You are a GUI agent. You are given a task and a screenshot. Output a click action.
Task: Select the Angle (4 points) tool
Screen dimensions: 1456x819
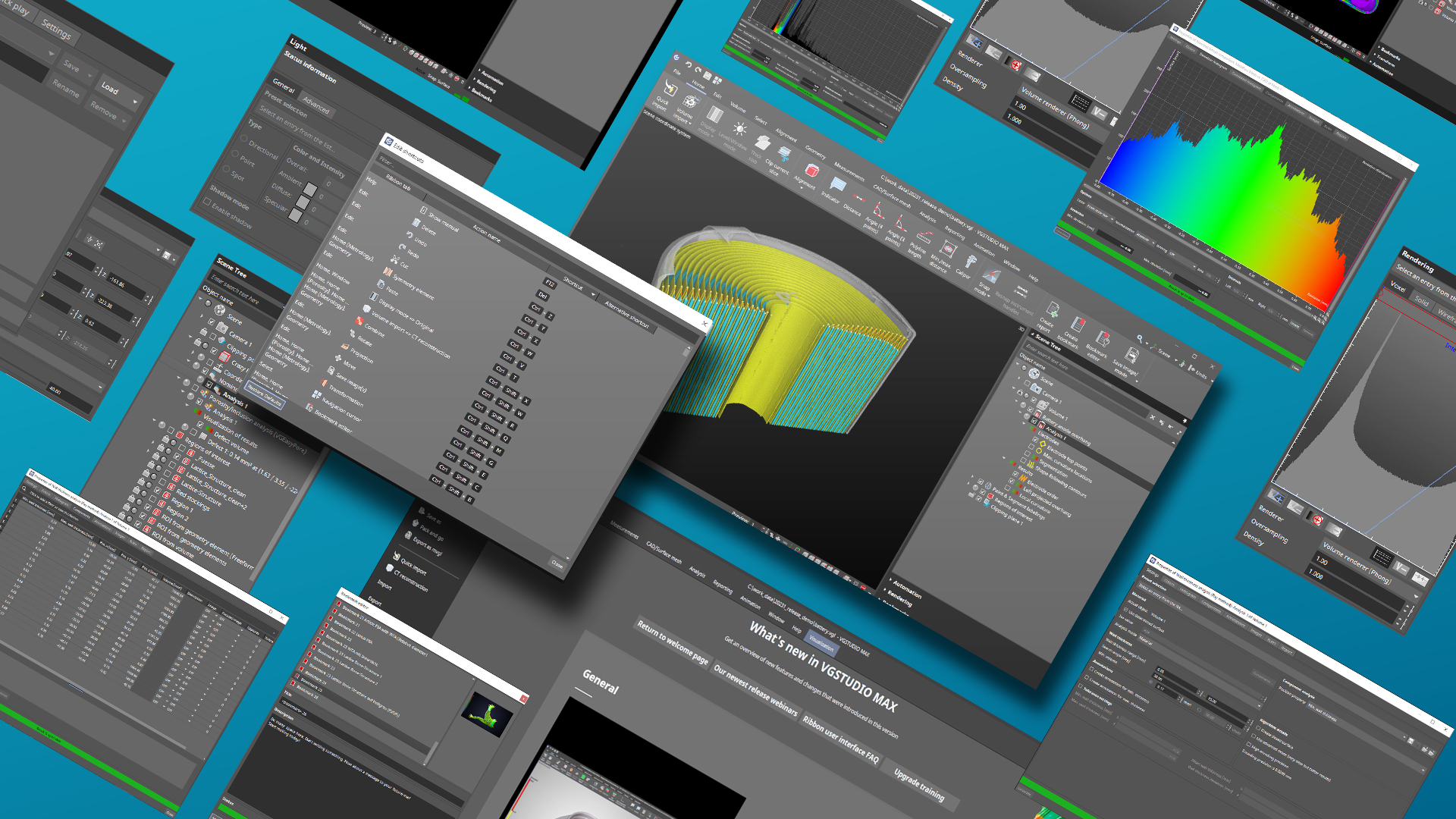click(879, 210)
